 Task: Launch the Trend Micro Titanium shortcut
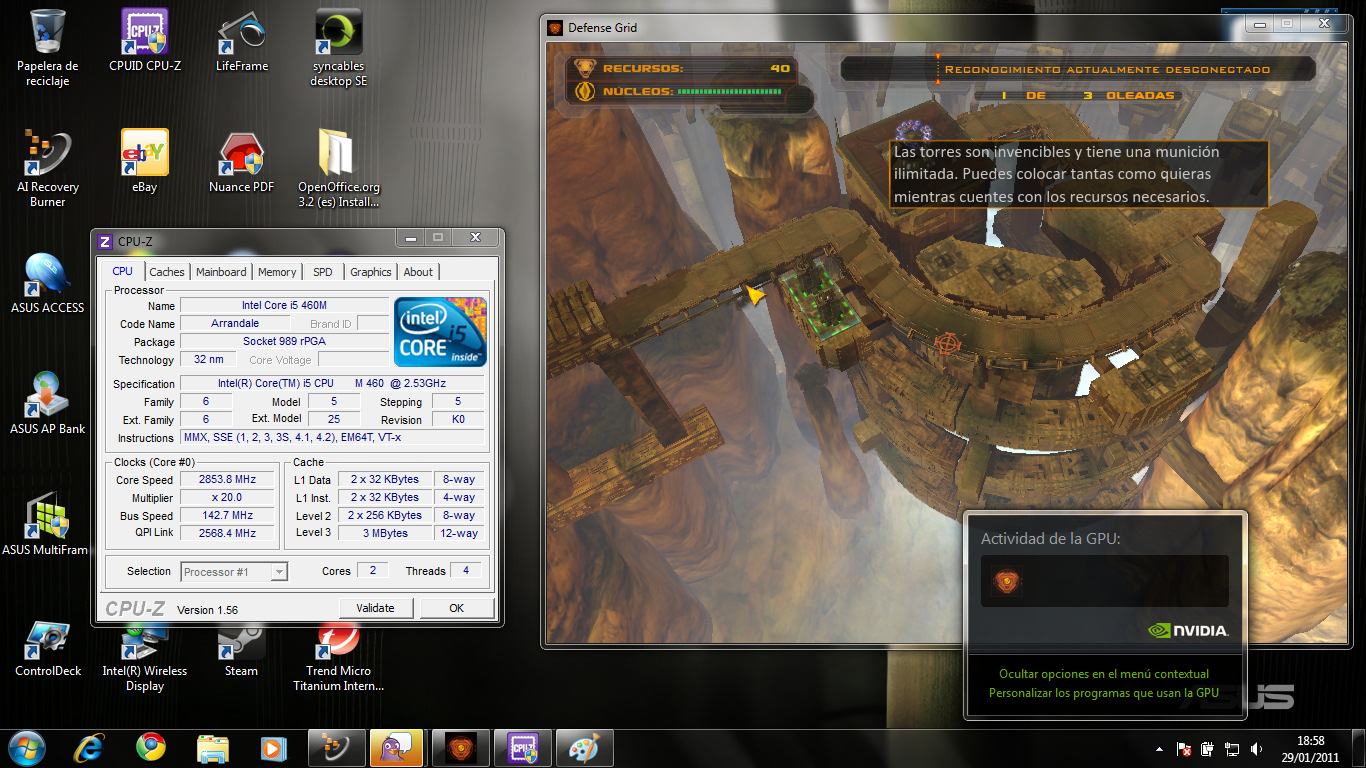point(338,645)
